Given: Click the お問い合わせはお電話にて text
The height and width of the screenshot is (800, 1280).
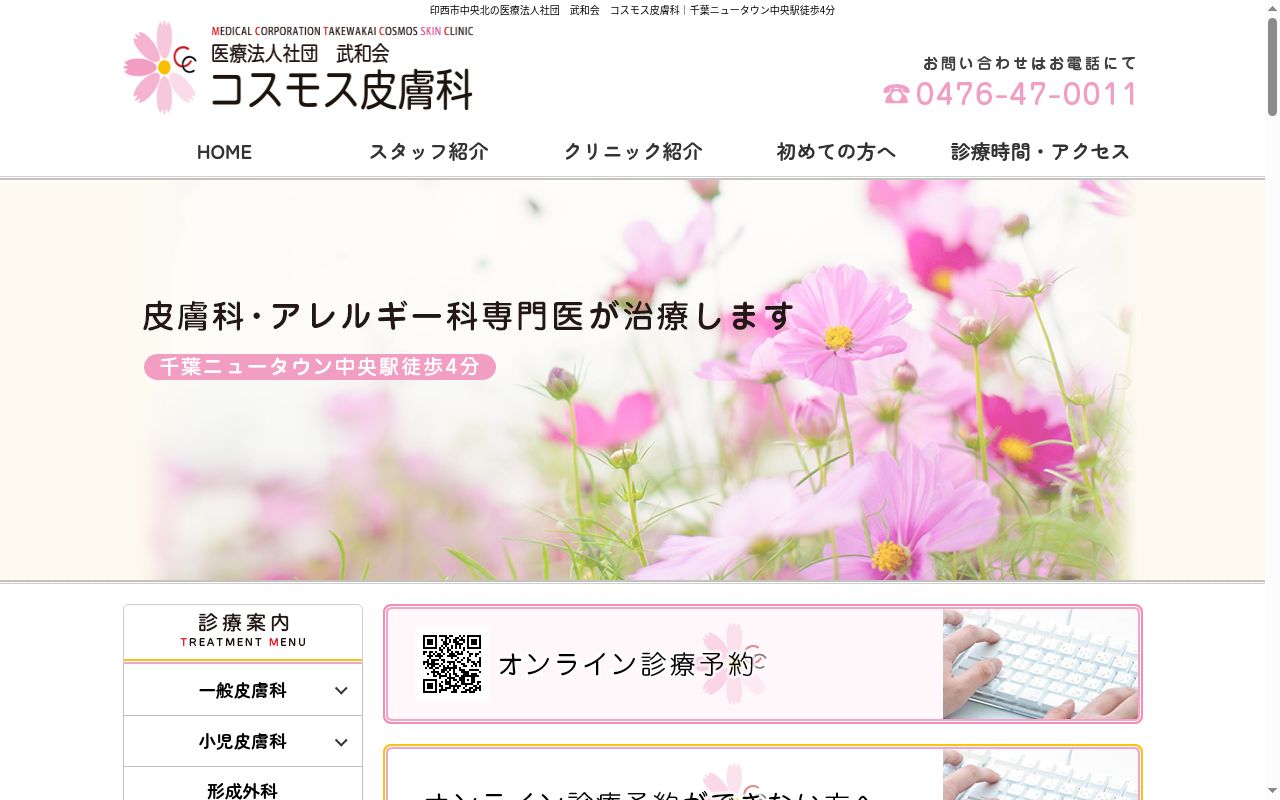Looking at the screenshot, I should tap(1030, 63).
